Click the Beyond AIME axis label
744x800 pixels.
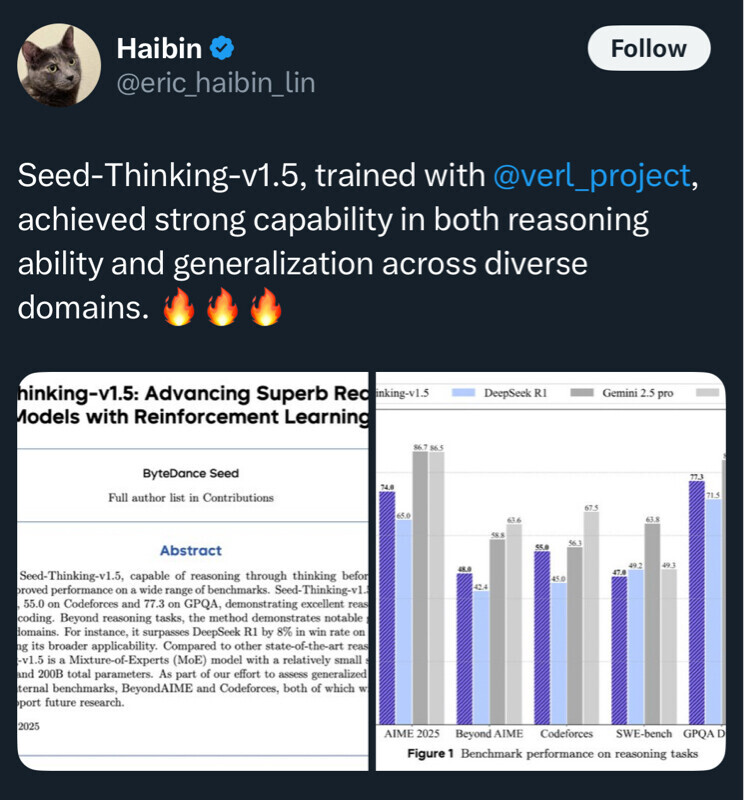488,733
